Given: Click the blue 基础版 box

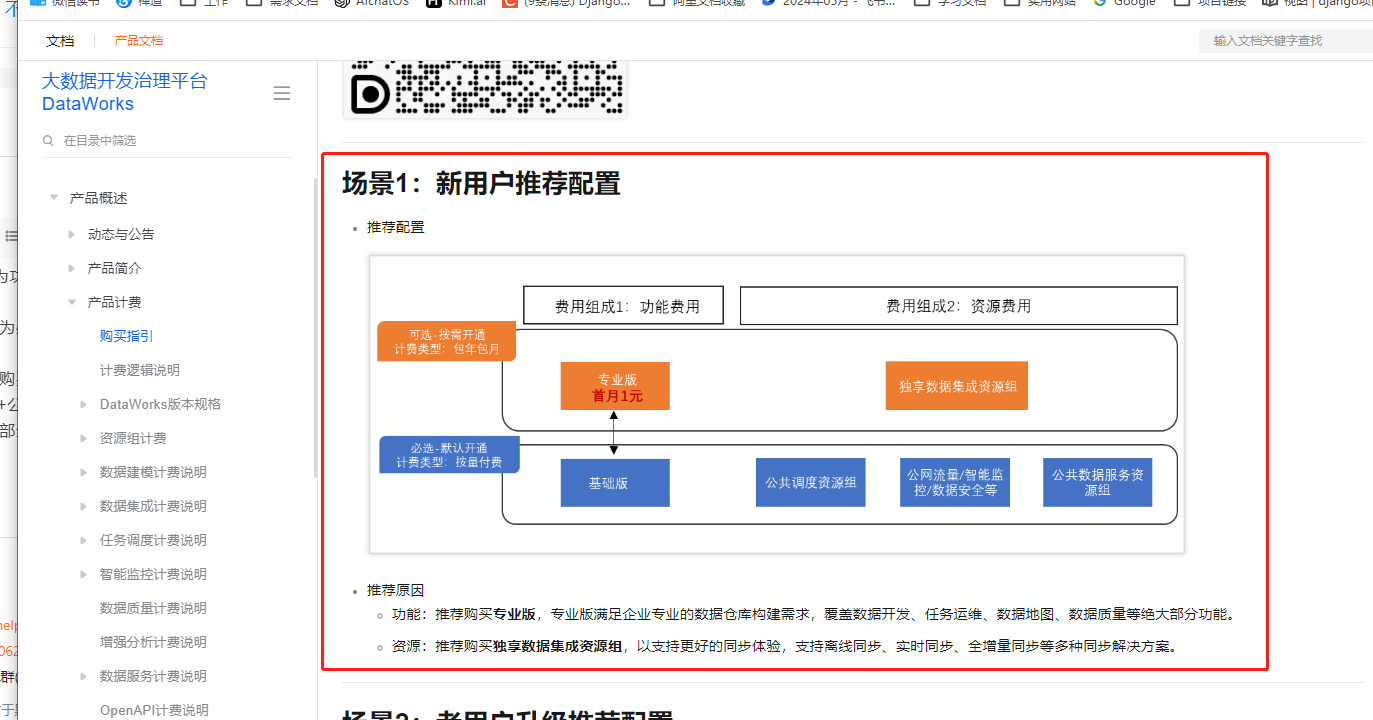Looking at the screenshot, I should tap(615, 483).
